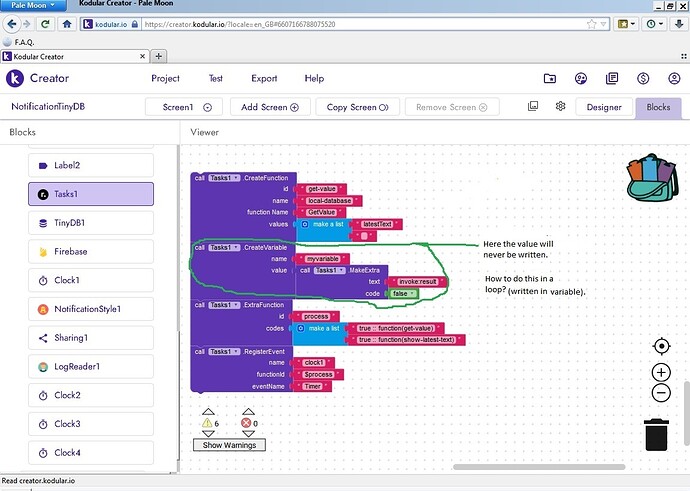The width and height of the screenshot is (690, 491).
Task: Select TinyDB1 in the blocks list
Action: [91, 223]
